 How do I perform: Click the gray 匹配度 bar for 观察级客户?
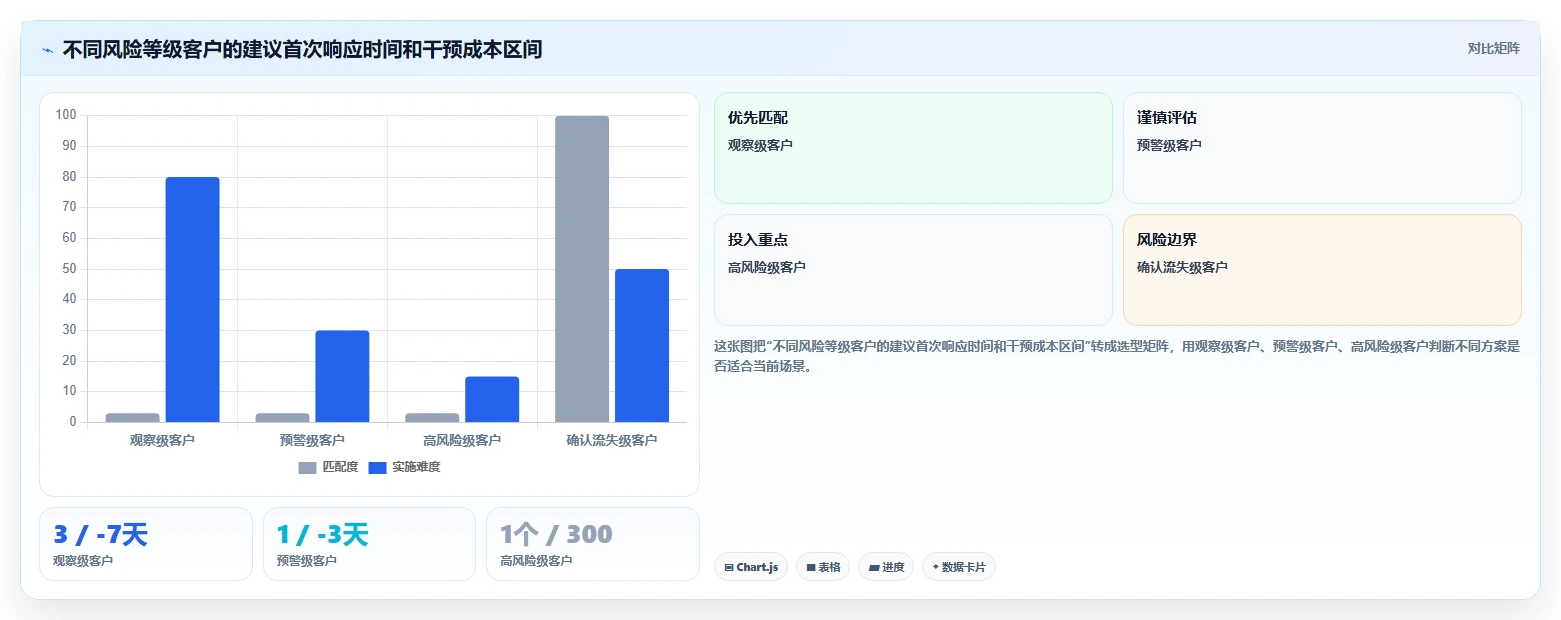click(132, 418)
